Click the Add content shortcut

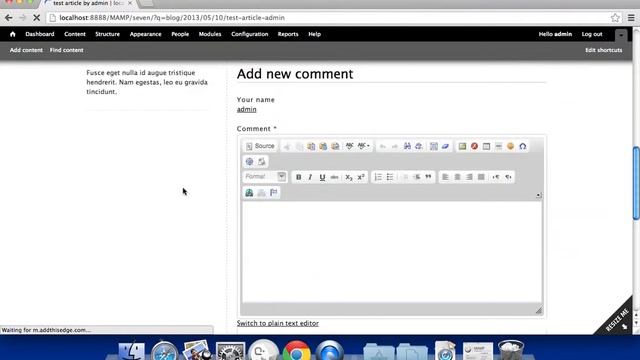tap(26, 50)
